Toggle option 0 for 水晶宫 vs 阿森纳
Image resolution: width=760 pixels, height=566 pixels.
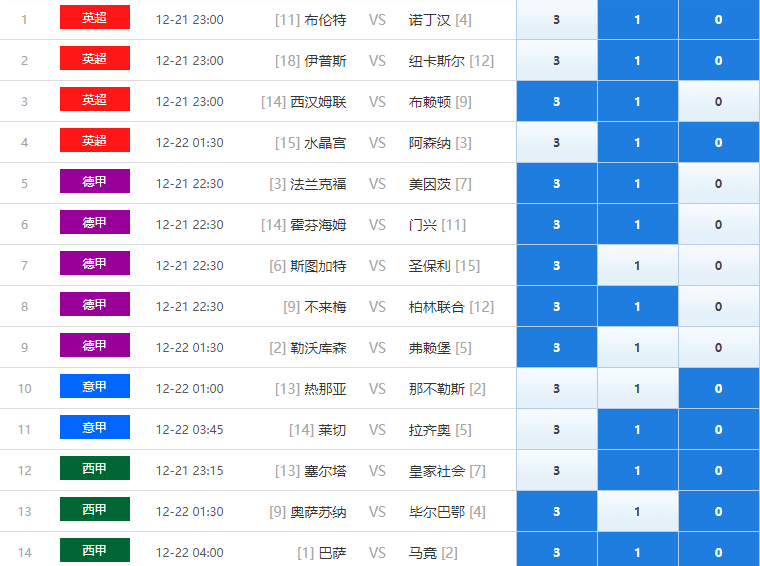(x=719, y=142)
